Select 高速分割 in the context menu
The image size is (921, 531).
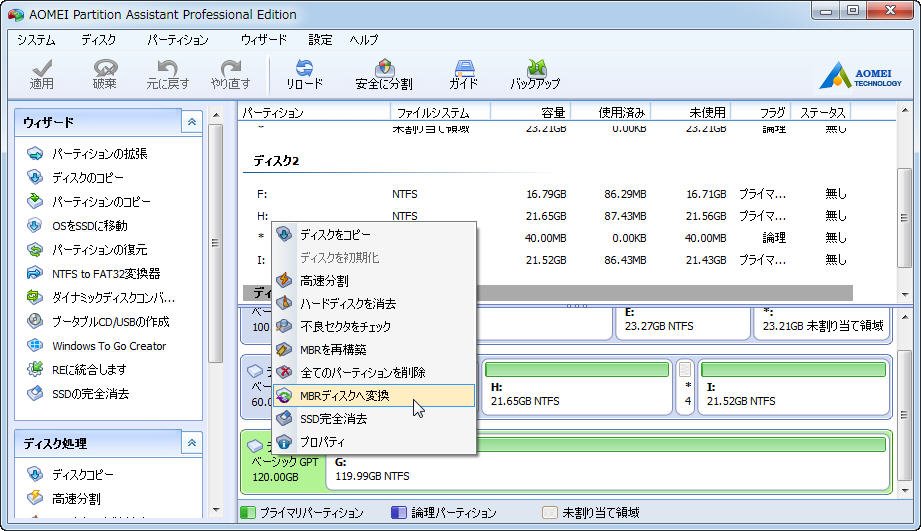374,281
